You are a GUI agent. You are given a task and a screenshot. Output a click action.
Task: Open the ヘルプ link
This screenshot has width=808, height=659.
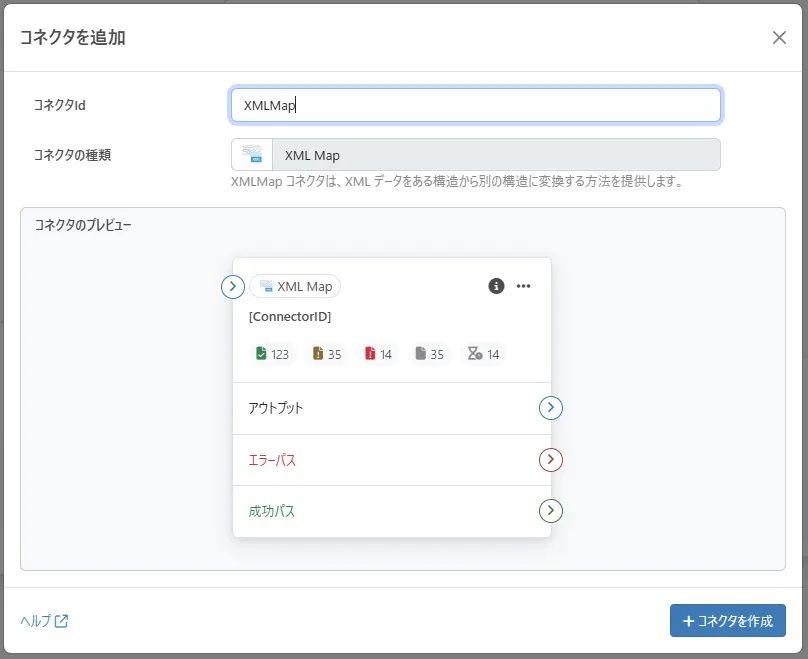[35, 621]
